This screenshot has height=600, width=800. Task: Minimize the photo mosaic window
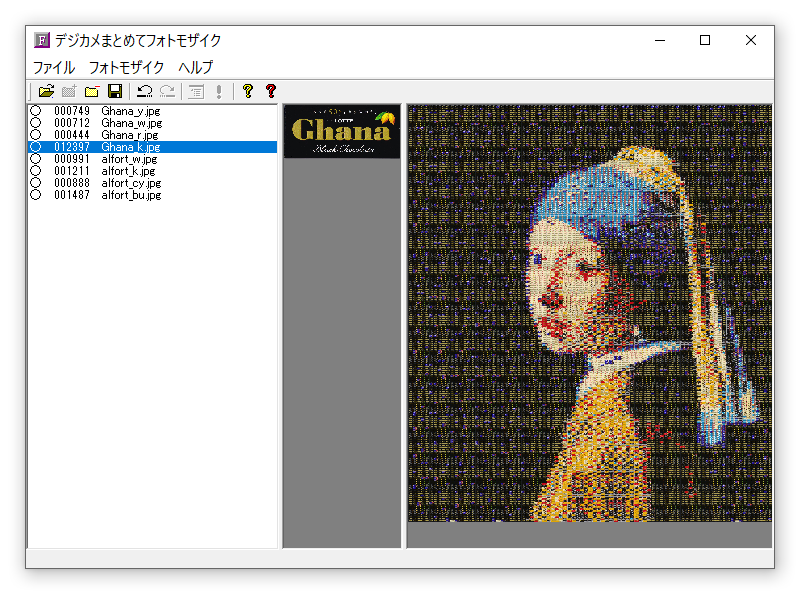[660, 40]
